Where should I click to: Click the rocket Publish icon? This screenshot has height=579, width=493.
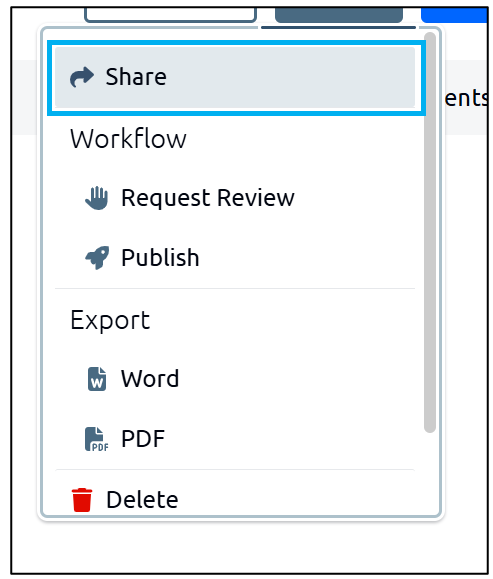point(97,257)
